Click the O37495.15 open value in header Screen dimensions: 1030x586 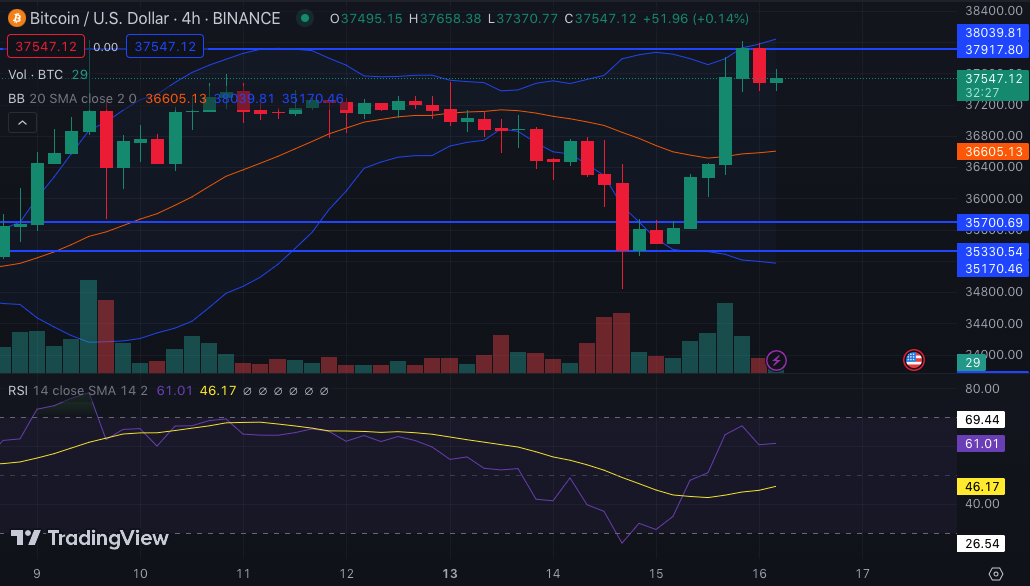pyautogui.click(x=366, y=18)
